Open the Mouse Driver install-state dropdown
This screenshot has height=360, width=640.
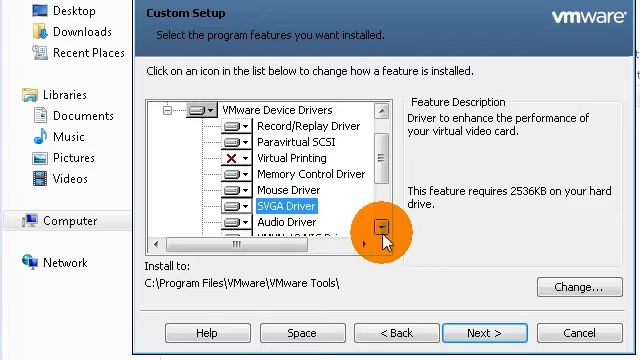237,190
